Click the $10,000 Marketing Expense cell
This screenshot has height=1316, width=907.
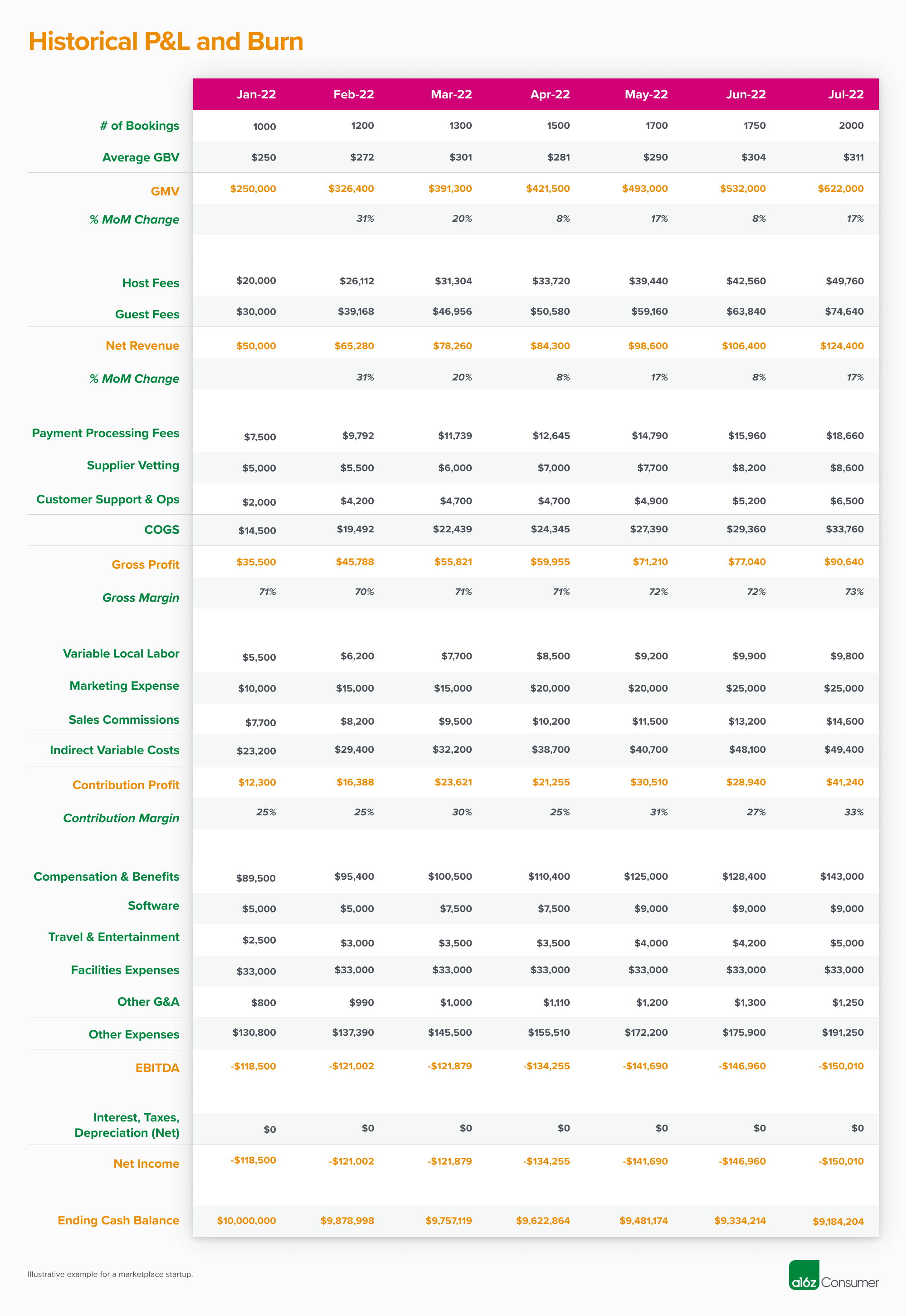(x=258, y=689)
